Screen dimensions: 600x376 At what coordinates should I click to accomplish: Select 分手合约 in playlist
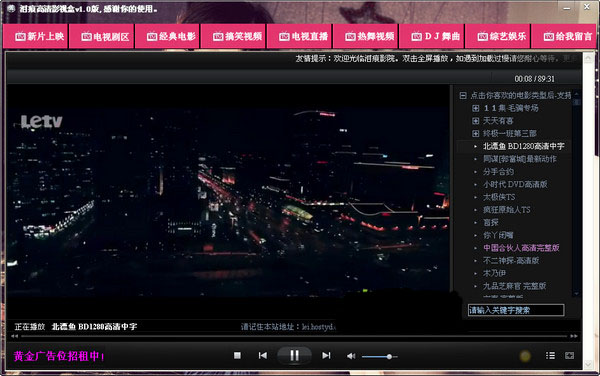pyautogui.click(x=498, y=171)
